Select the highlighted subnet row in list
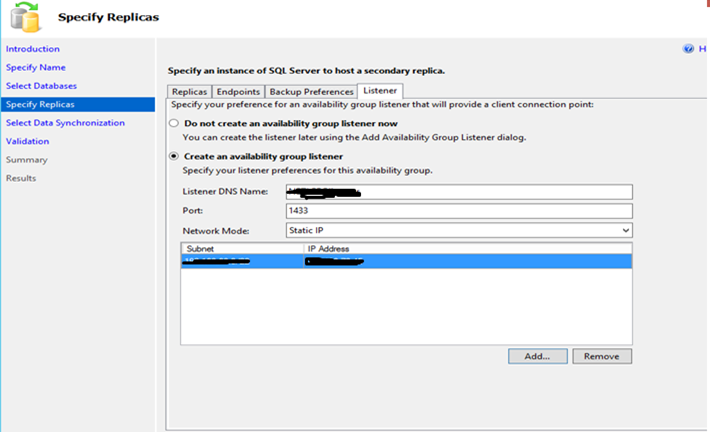The image size is (710, 432). [406, 262]
